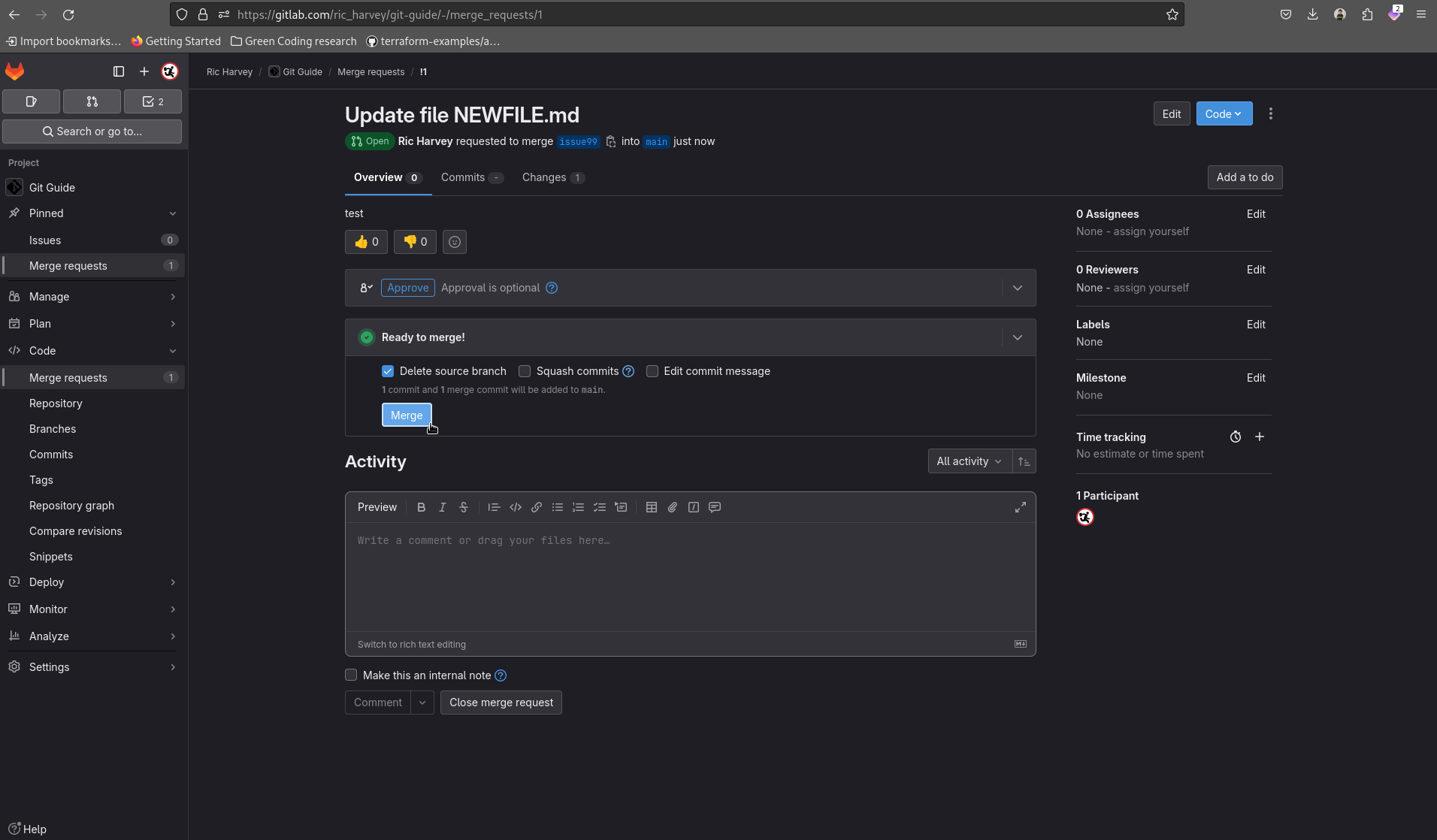
Task: Open the create new plus menu
Action: coord(144,71)
